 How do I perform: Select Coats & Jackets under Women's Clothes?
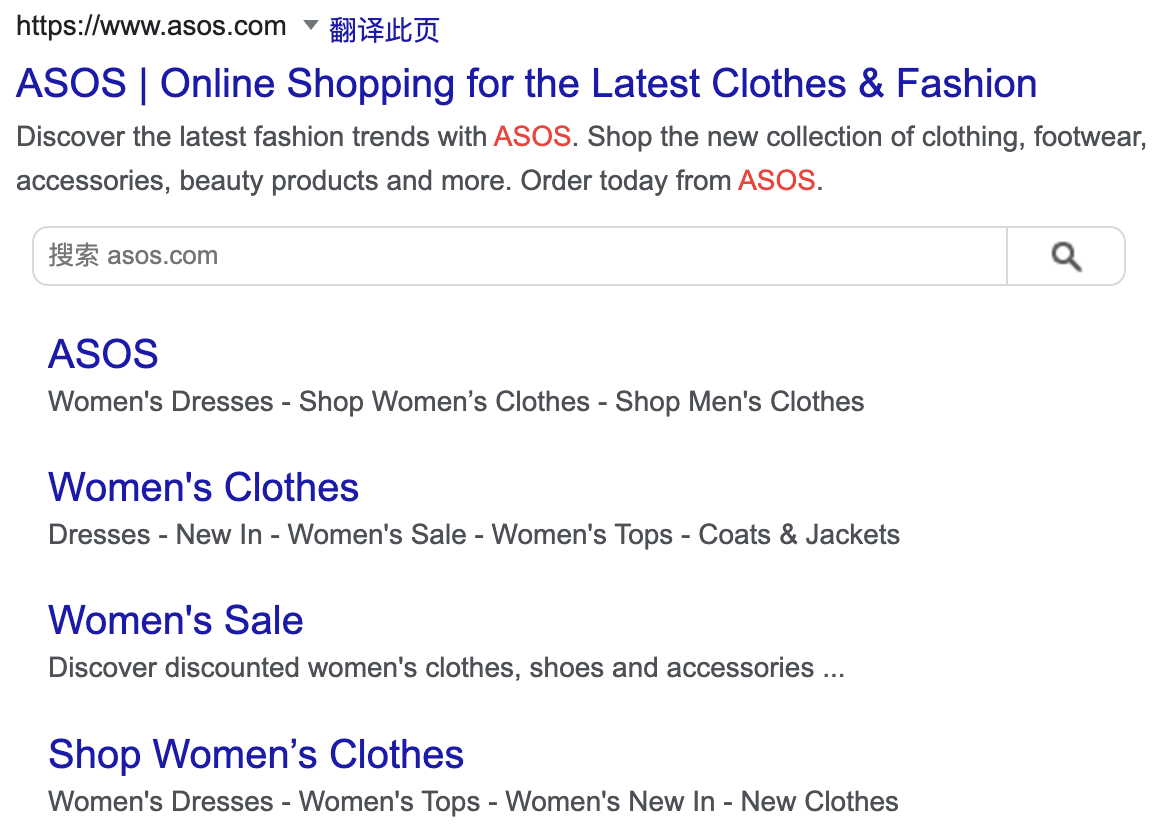coord(799,535)
